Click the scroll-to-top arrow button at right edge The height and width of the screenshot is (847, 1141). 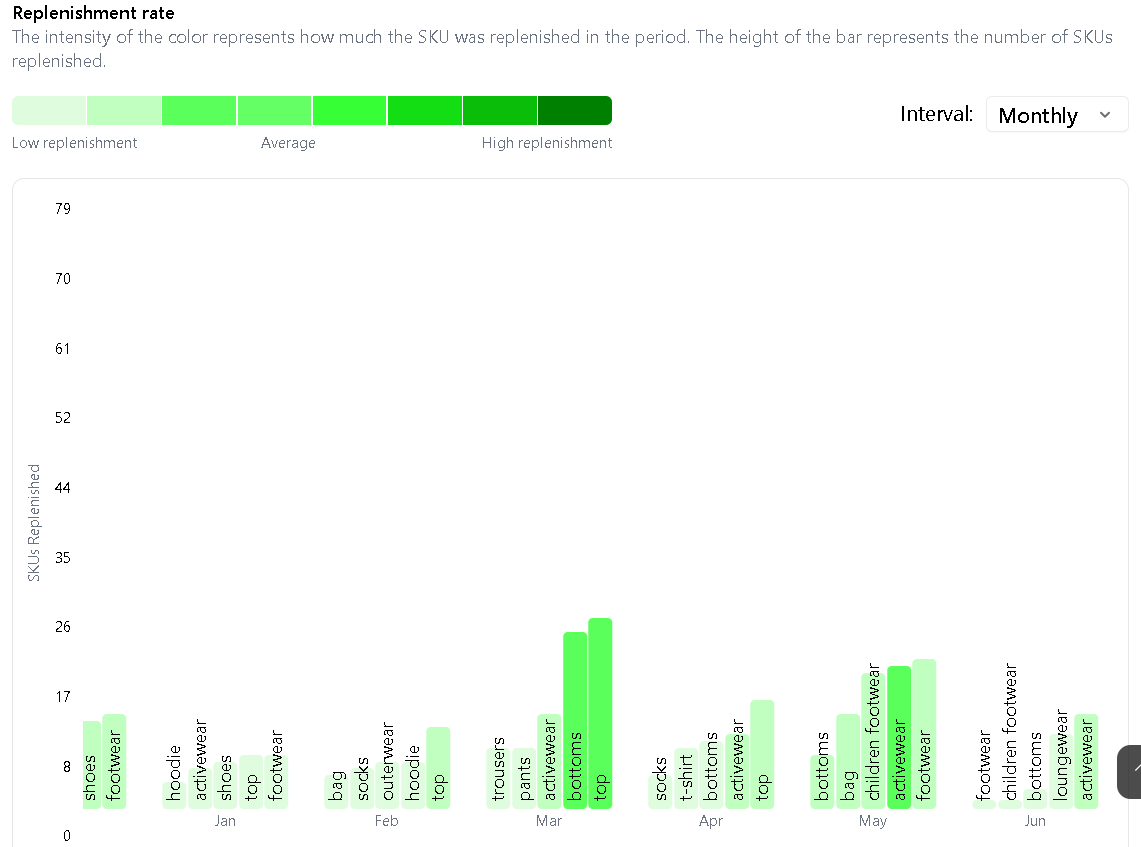click(1131, 771)
